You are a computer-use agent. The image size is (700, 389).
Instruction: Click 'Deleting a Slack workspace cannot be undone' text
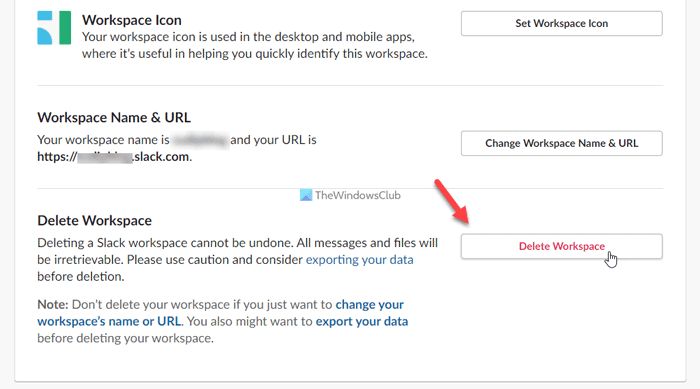click(165, 243)
